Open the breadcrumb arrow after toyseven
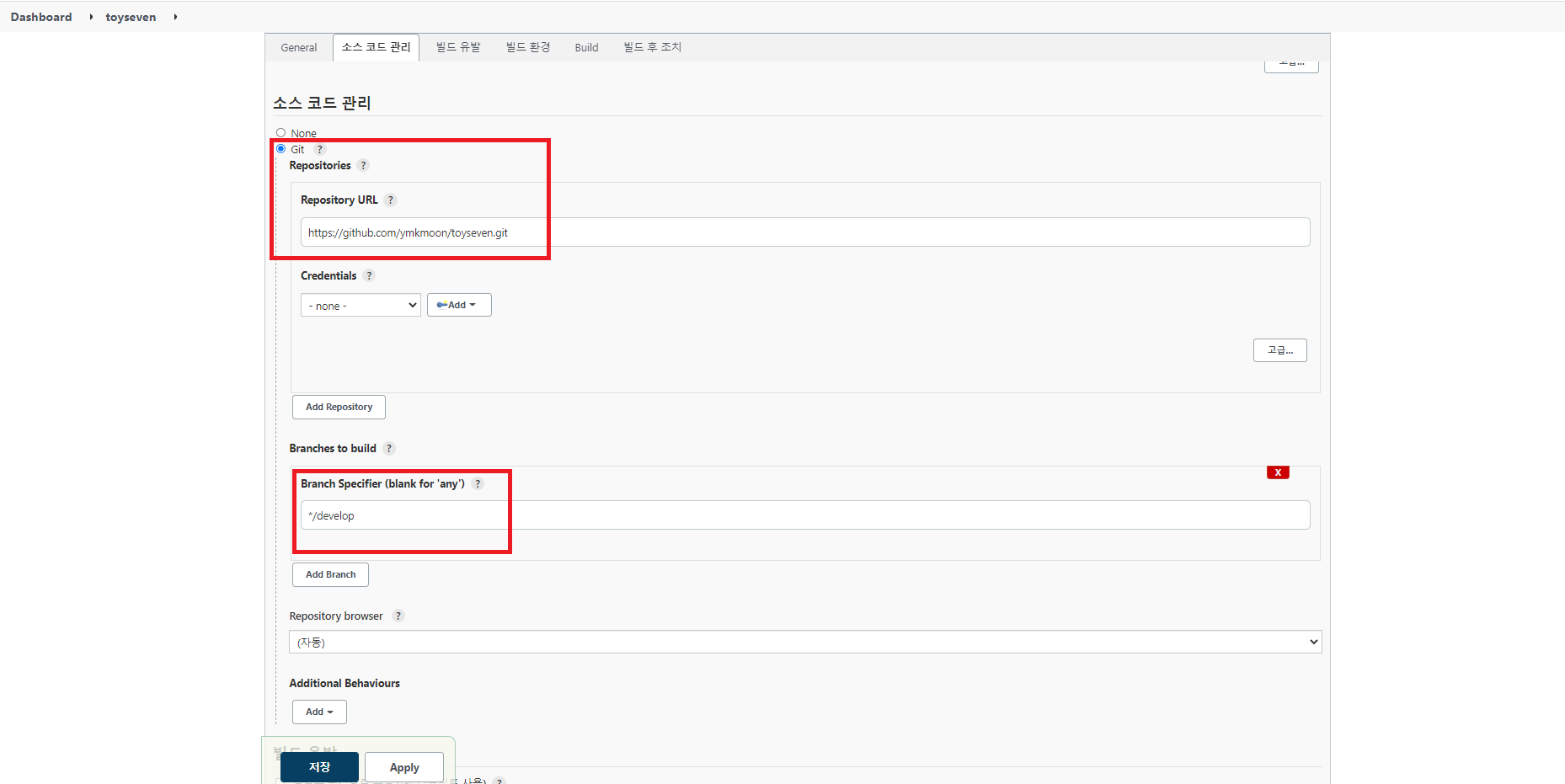This screenshot has height=784, width=1565. (x=175, y=17)
